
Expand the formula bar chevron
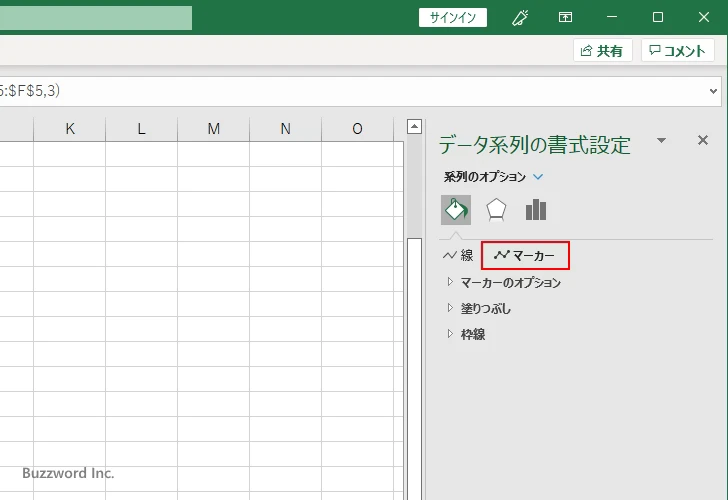click(714, 90)
